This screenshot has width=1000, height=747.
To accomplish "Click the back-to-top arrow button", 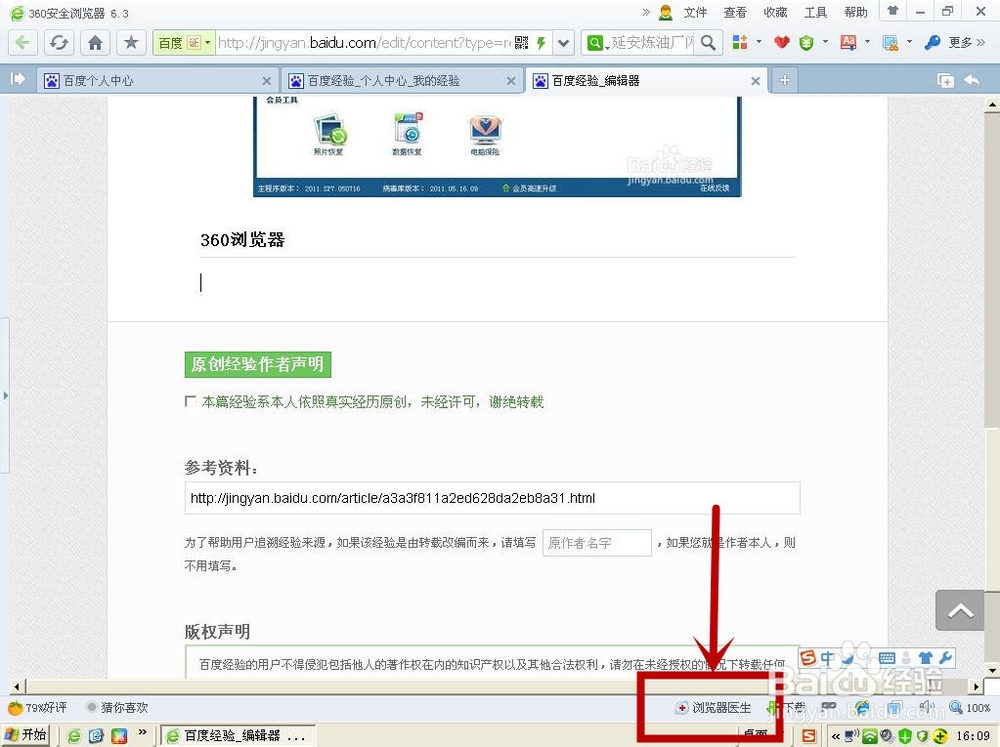I will coord(960,611).
